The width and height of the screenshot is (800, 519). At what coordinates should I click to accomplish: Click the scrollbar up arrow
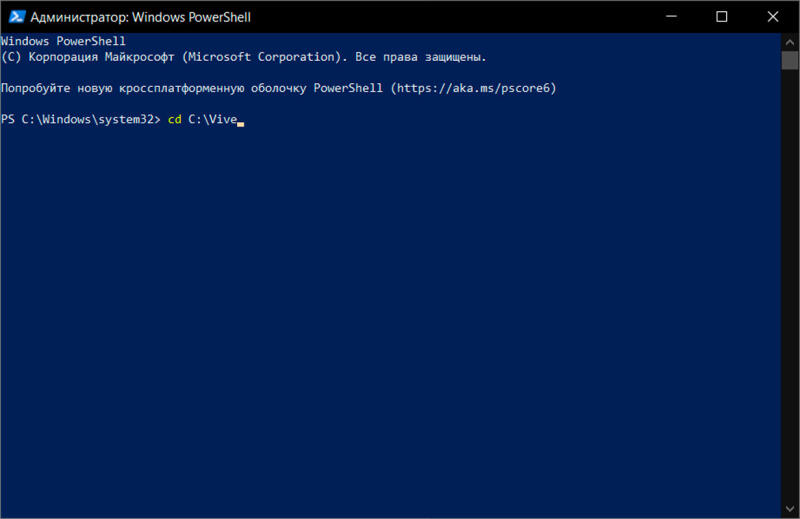point(790,42)
